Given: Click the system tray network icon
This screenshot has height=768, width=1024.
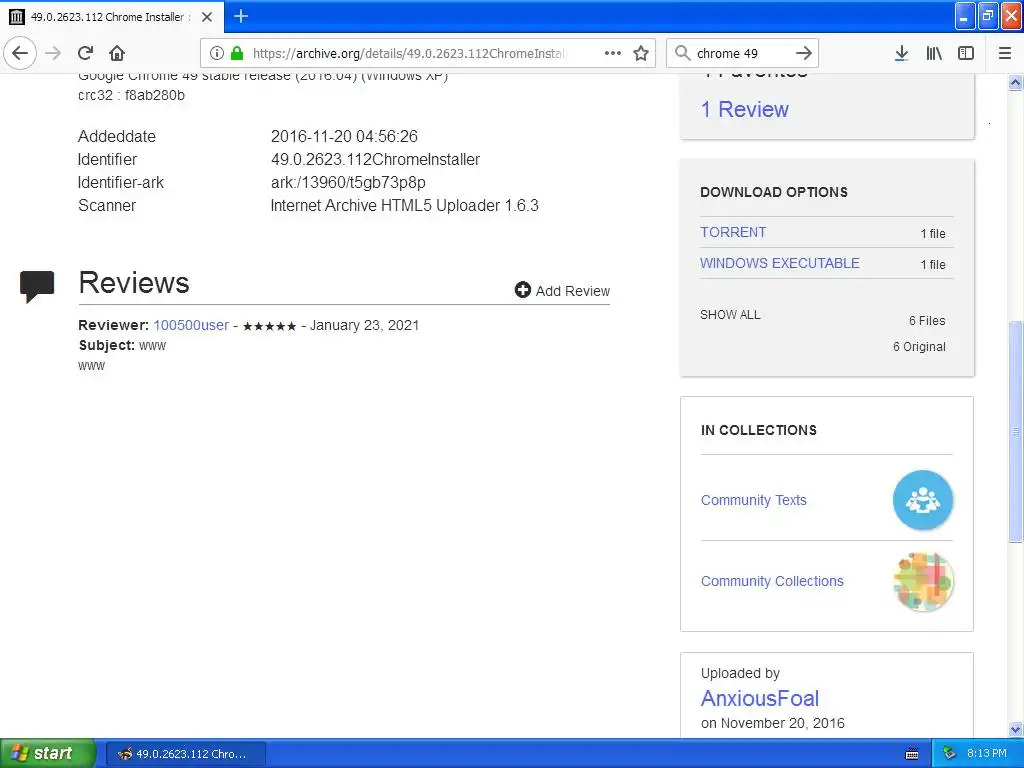Looking at the screenshot, I should click(950, 754).
